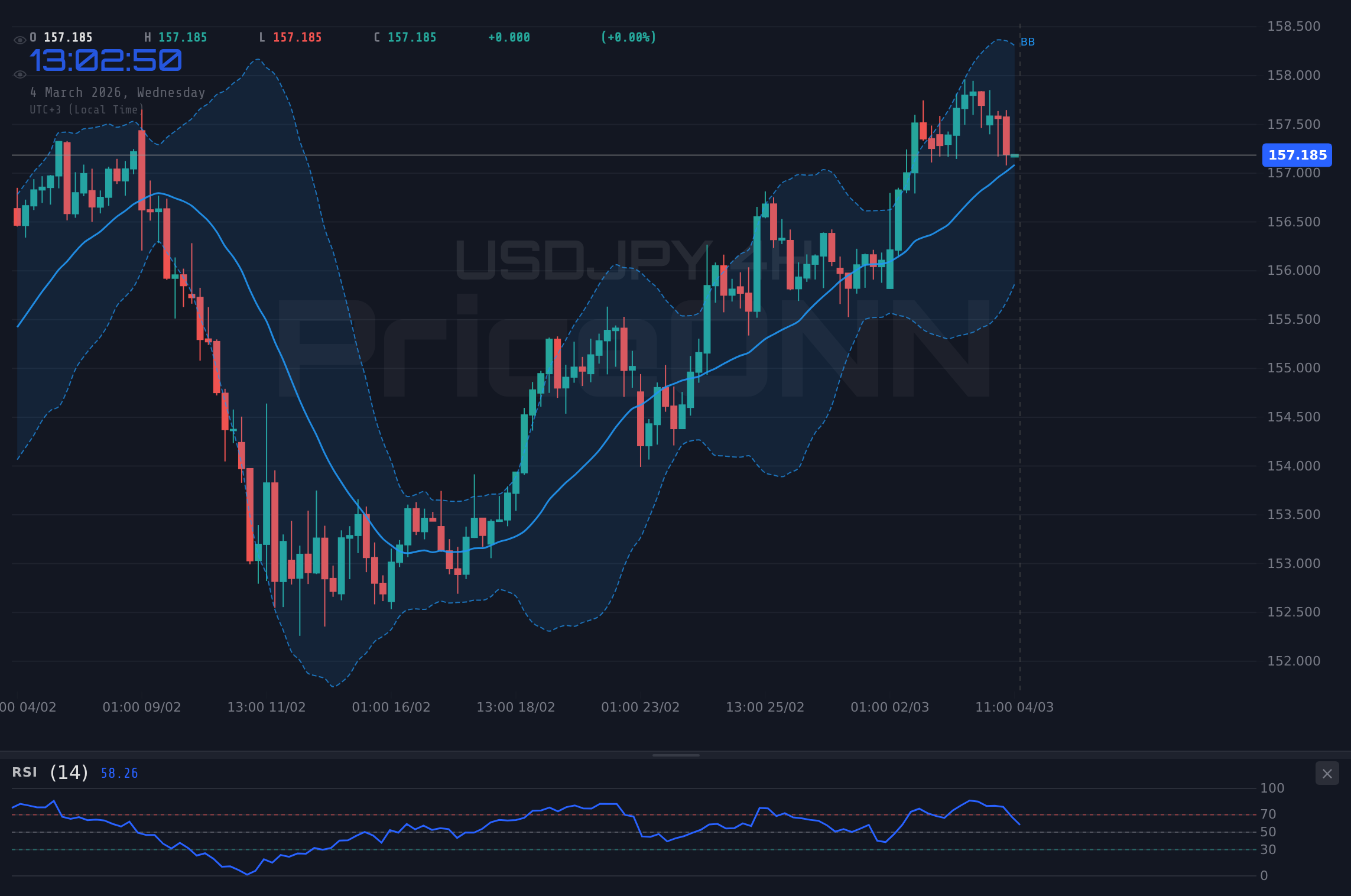Click the 152.000 price axis label
Viewport: 1351px width, 896px height.
(x=1295, y=661)
